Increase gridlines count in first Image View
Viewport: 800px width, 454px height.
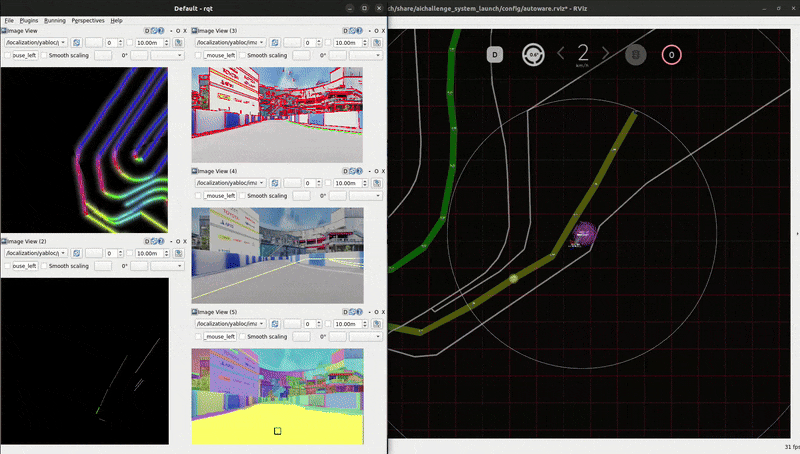coord(120,41)
